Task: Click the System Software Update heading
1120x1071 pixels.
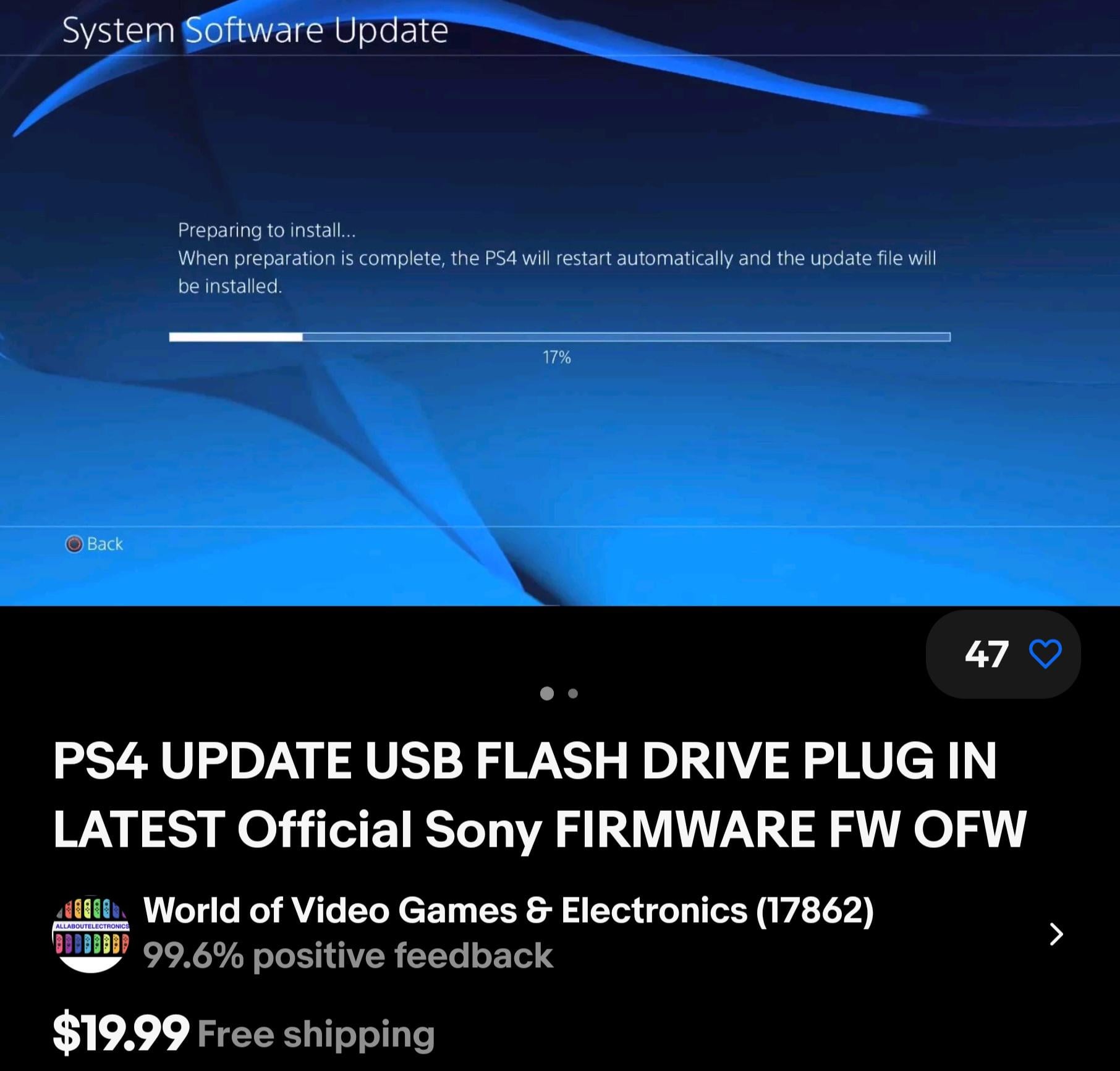Action: pyautogui.click(x=255, y=31)
